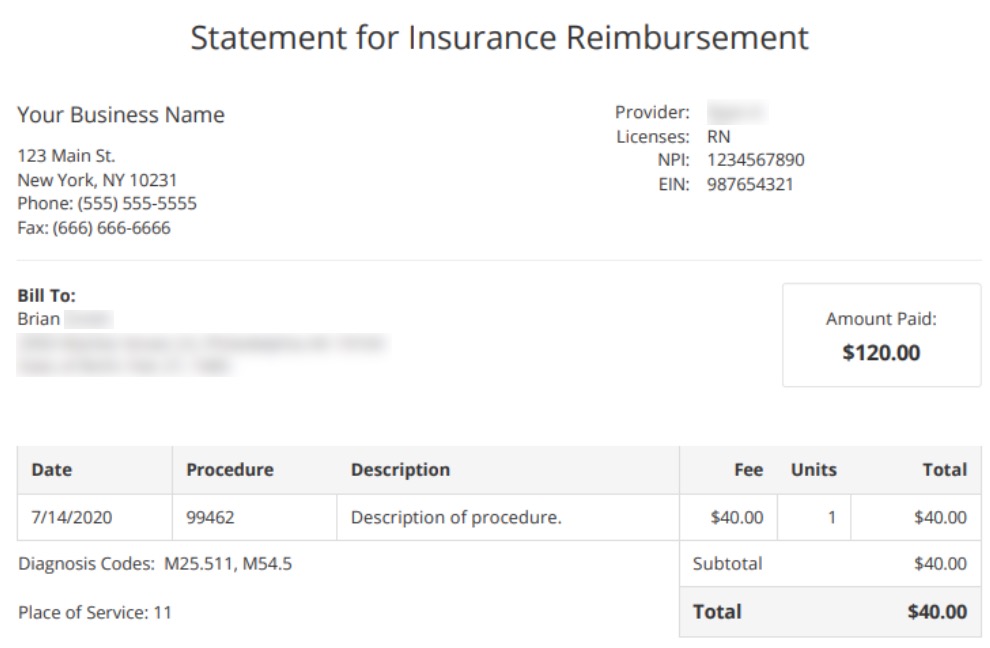Click the RN license value
990x648 pixels.
pyautogui.click(x=719, y=136)
